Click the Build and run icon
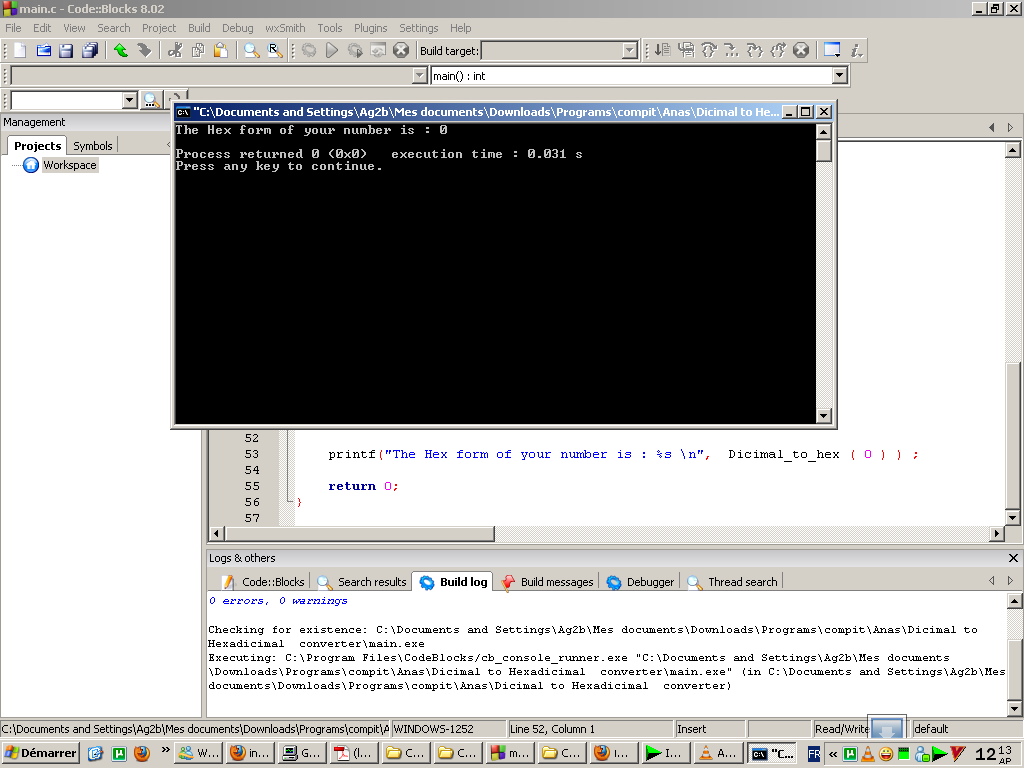The height and width of the screenshot is (768, 1024). point(355,50)
